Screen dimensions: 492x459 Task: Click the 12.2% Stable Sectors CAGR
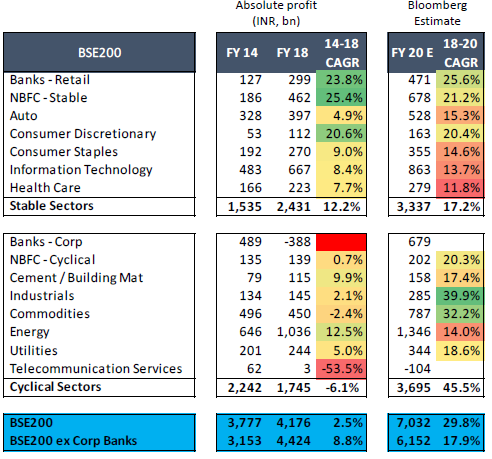point(342,207)
